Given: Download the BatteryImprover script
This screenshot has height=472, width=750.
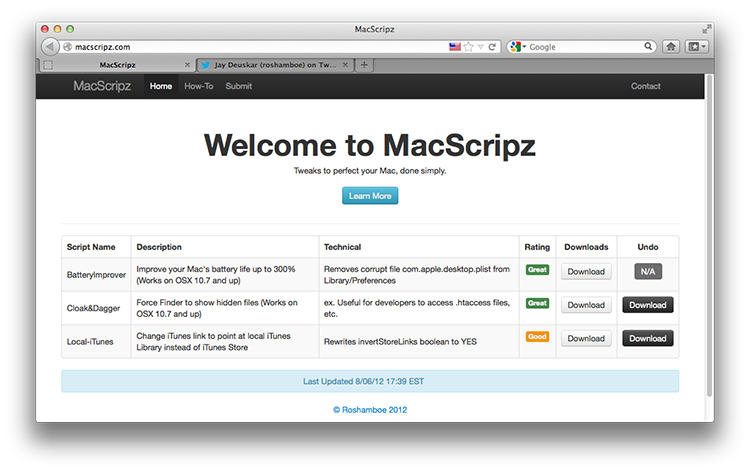Looking at the screenshot, I should click(x=586, y=272).
